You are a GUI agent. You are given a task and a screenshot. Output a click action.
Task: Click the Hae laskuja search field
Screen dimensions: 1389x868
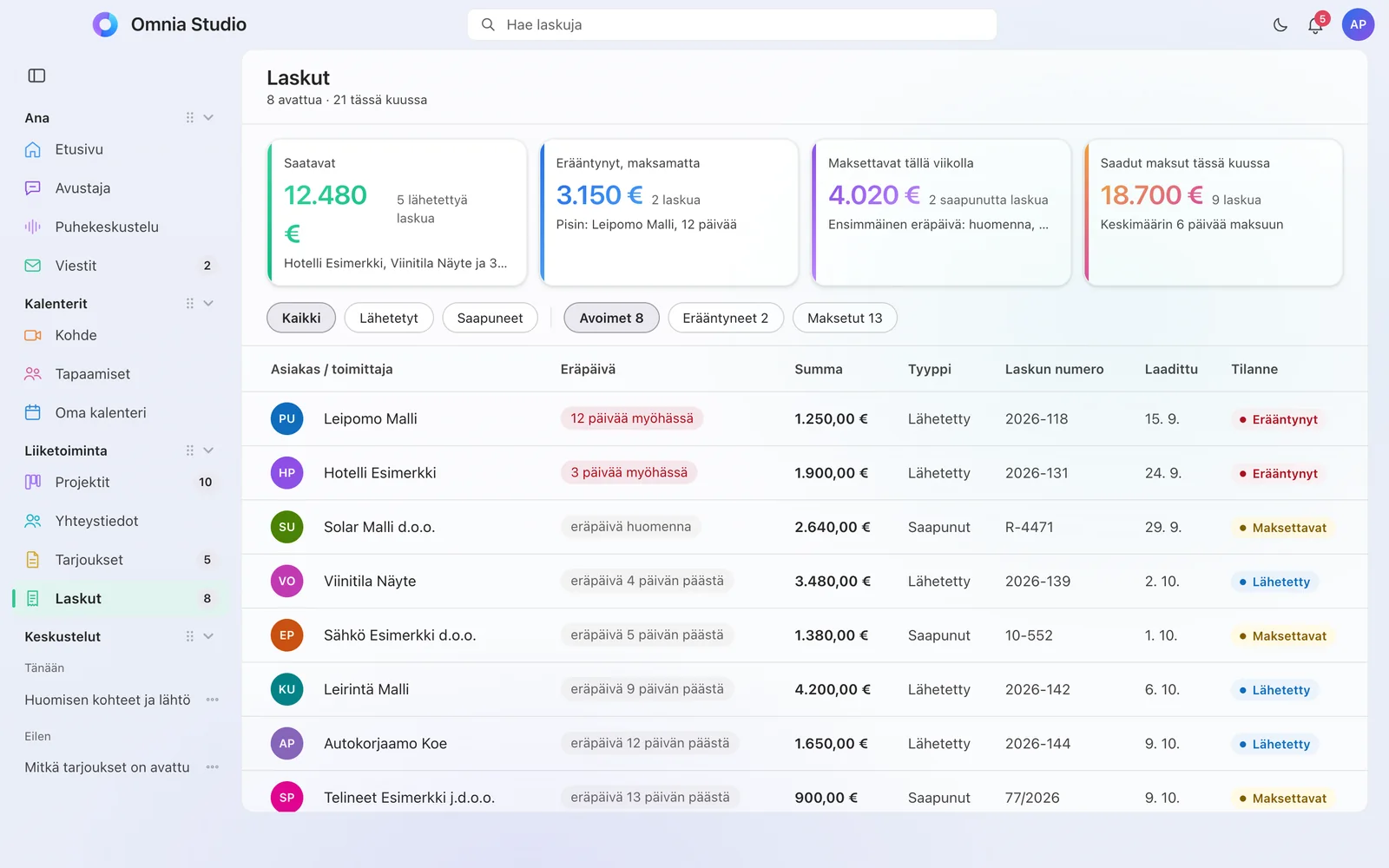732,24
